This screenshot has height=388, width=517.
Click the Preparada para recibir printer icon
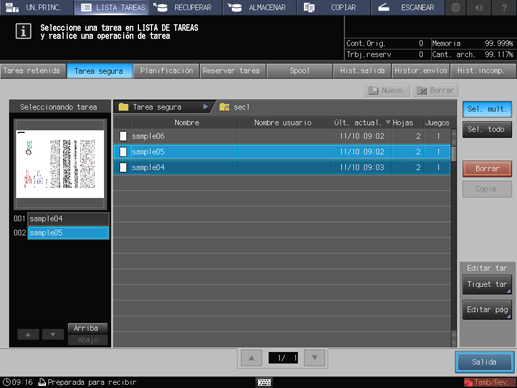click(42, 382)
